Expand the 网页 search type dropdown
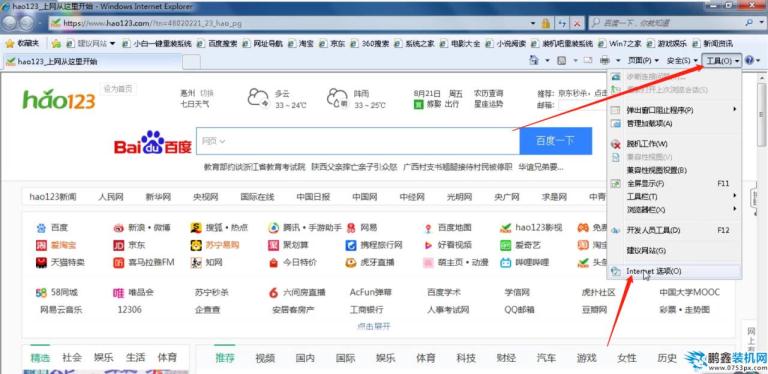768x374 pixels. pos(213,141)
